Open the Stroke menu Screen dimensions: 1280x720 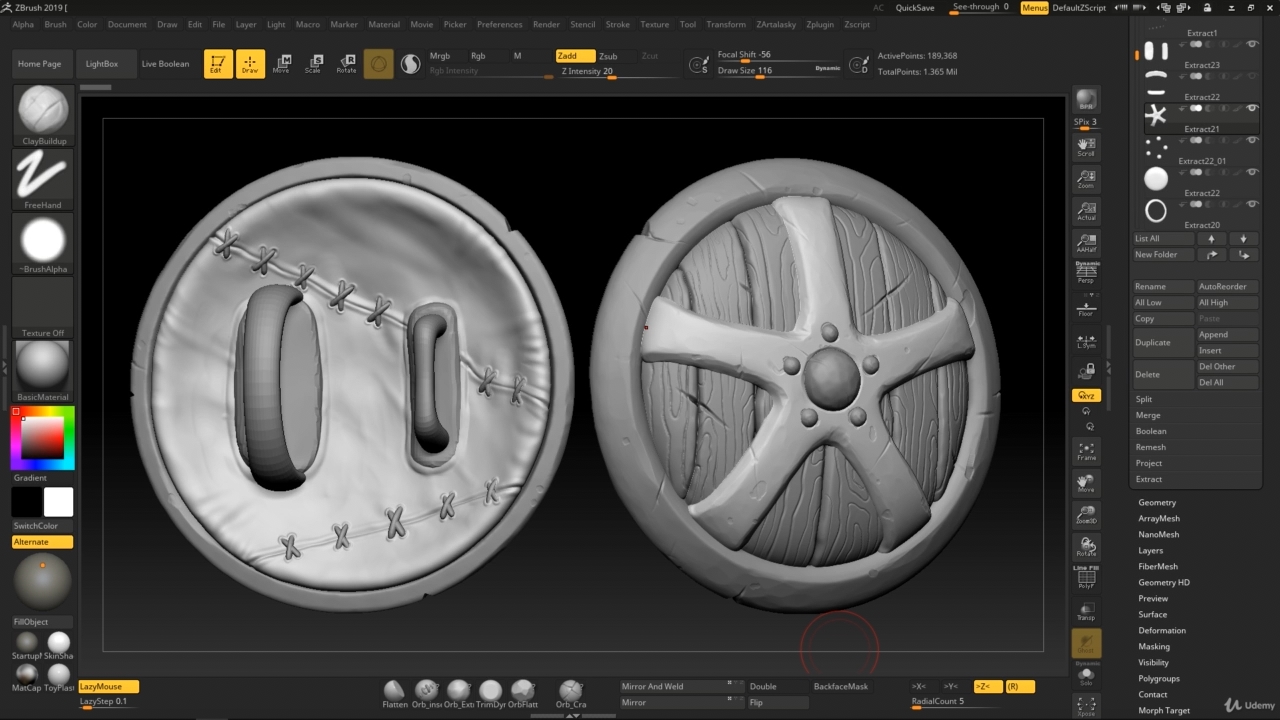pyautogui.click(x=617, y=24)
